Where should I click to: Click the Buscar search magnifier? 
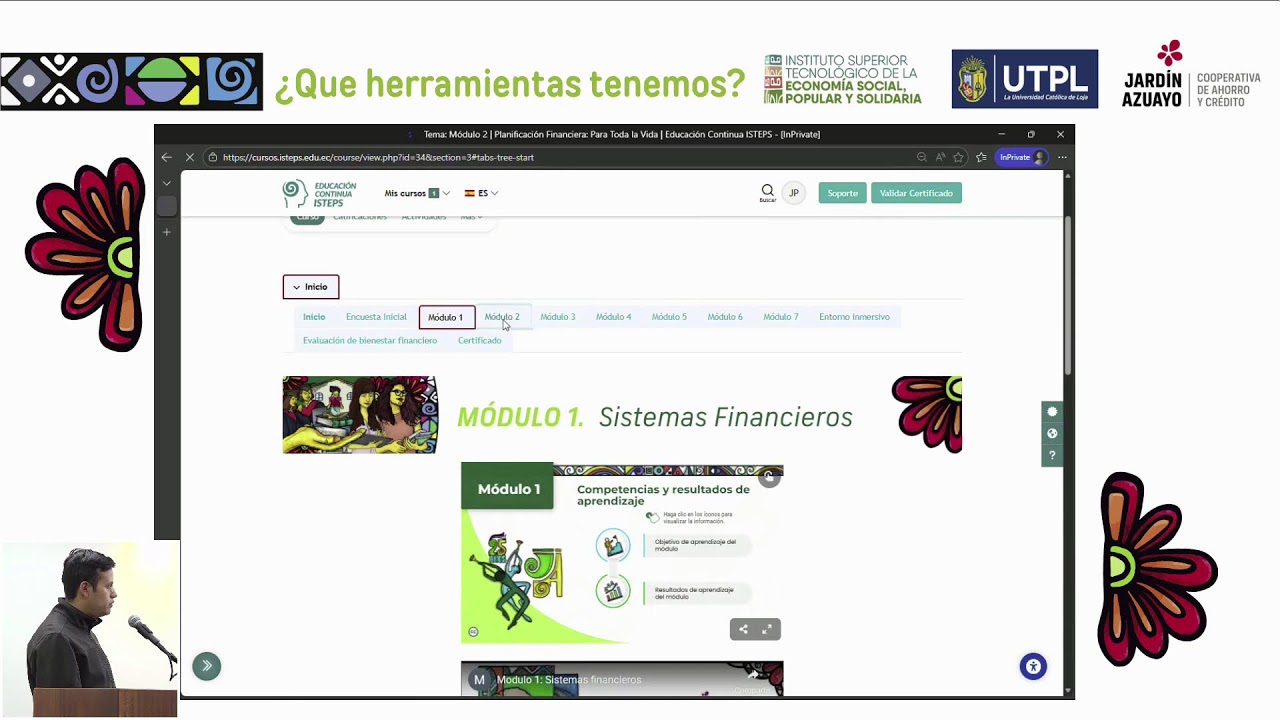[767, 193]
